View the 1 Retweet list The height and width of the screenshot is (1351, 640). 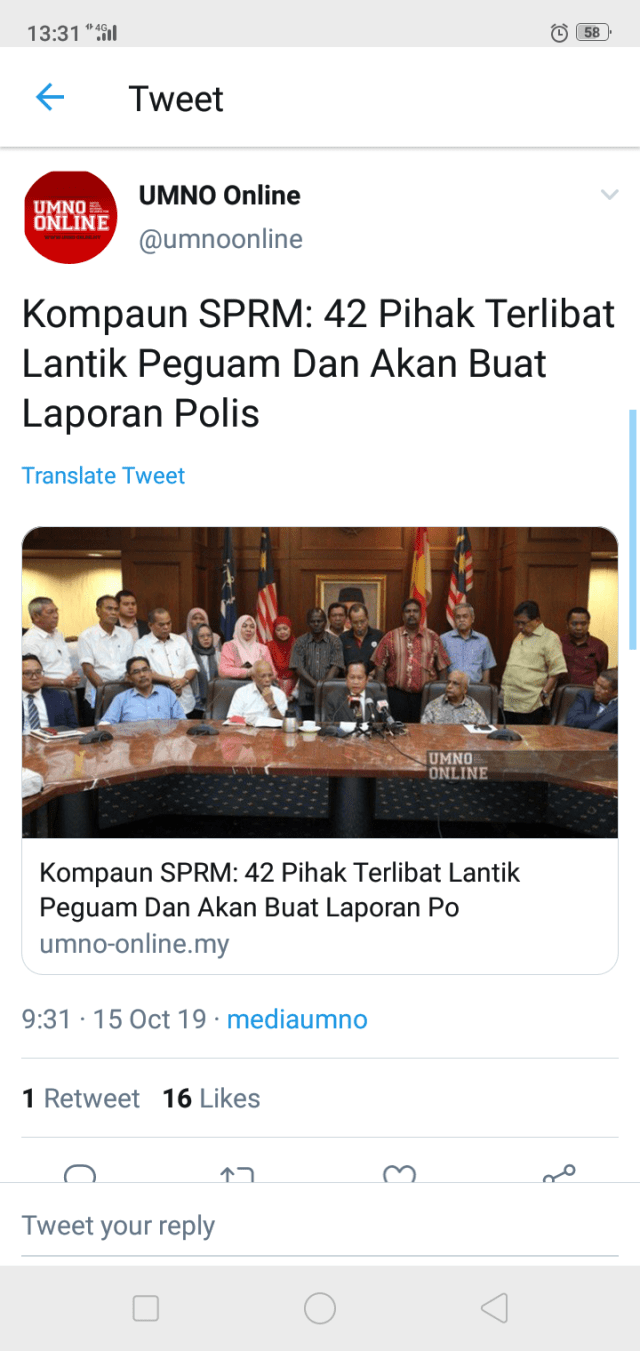pos(81,1098)
